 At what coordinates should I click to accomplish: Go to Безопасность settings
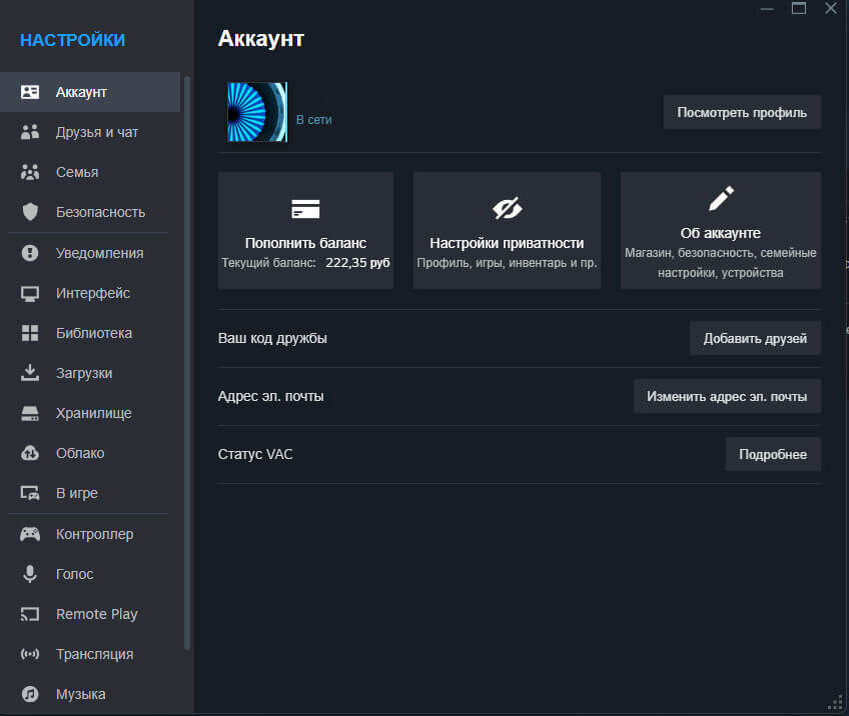click(90, 212)
